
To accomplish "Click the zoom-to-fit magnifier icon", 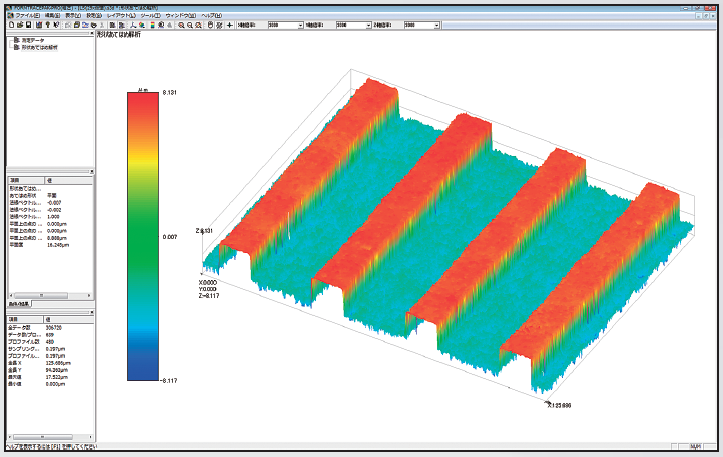I will point(198,25).
